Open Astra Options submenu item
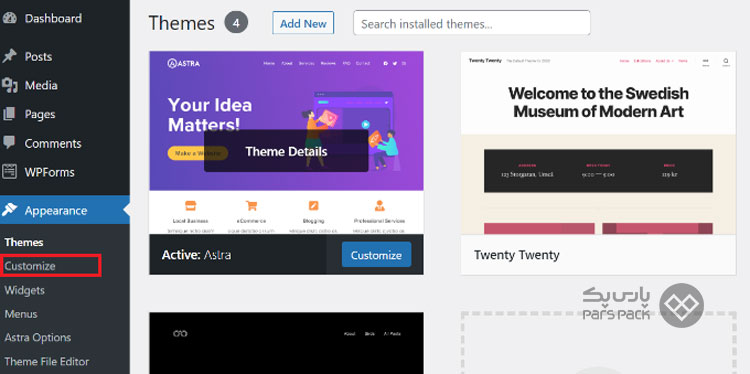The image size is (750, 374). [38, 338]
